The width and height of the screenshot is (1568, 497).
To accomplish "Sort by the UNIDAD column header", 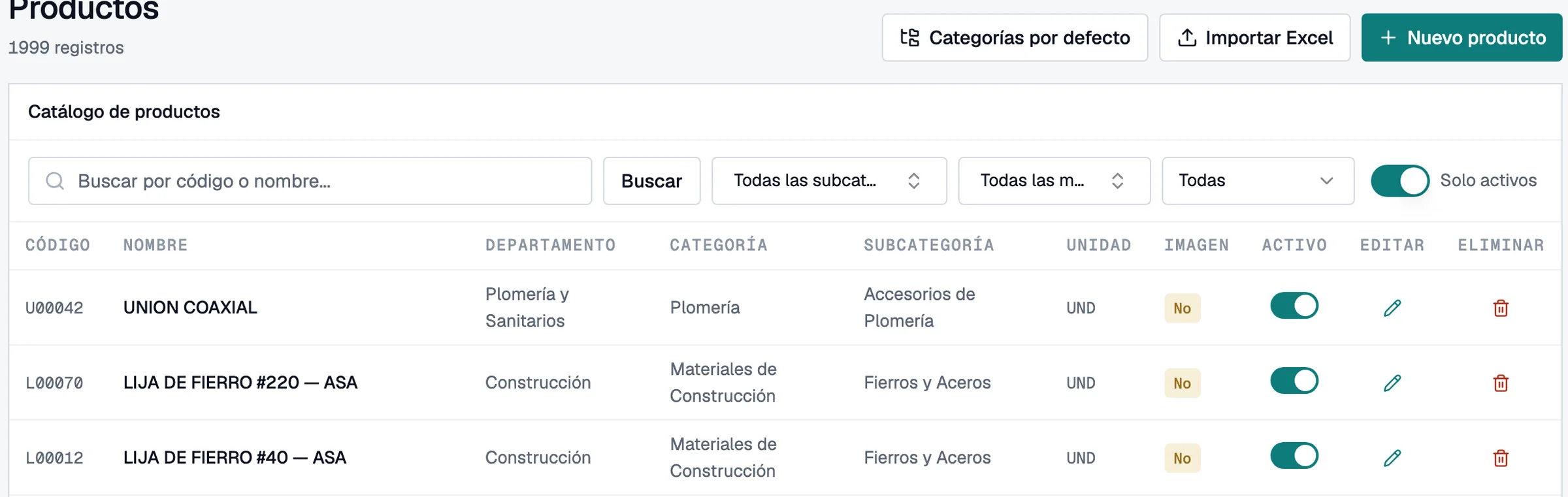I will point(1099,245).
